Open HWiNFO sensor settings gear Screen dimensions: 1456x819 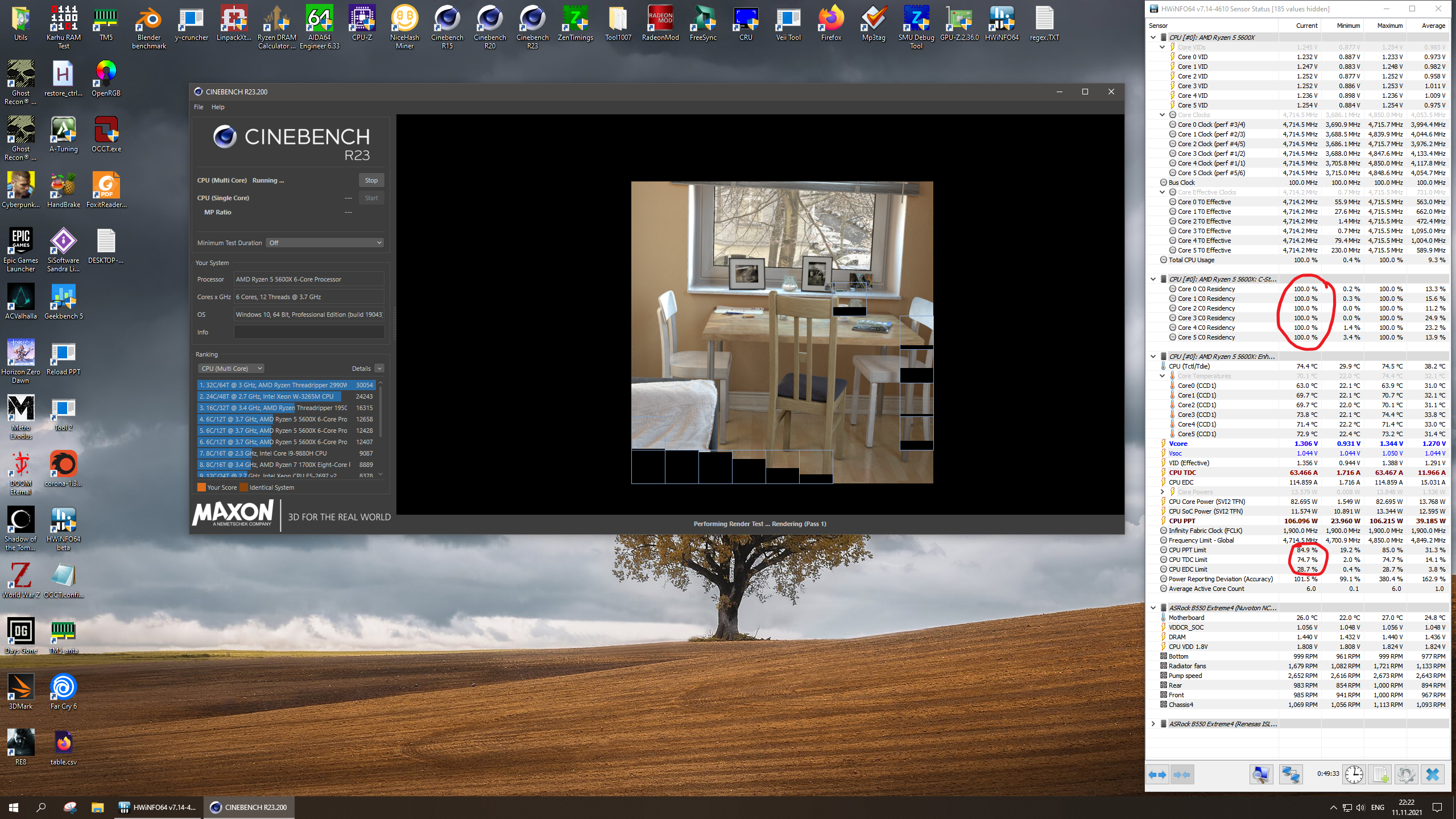pos(1406,775)
